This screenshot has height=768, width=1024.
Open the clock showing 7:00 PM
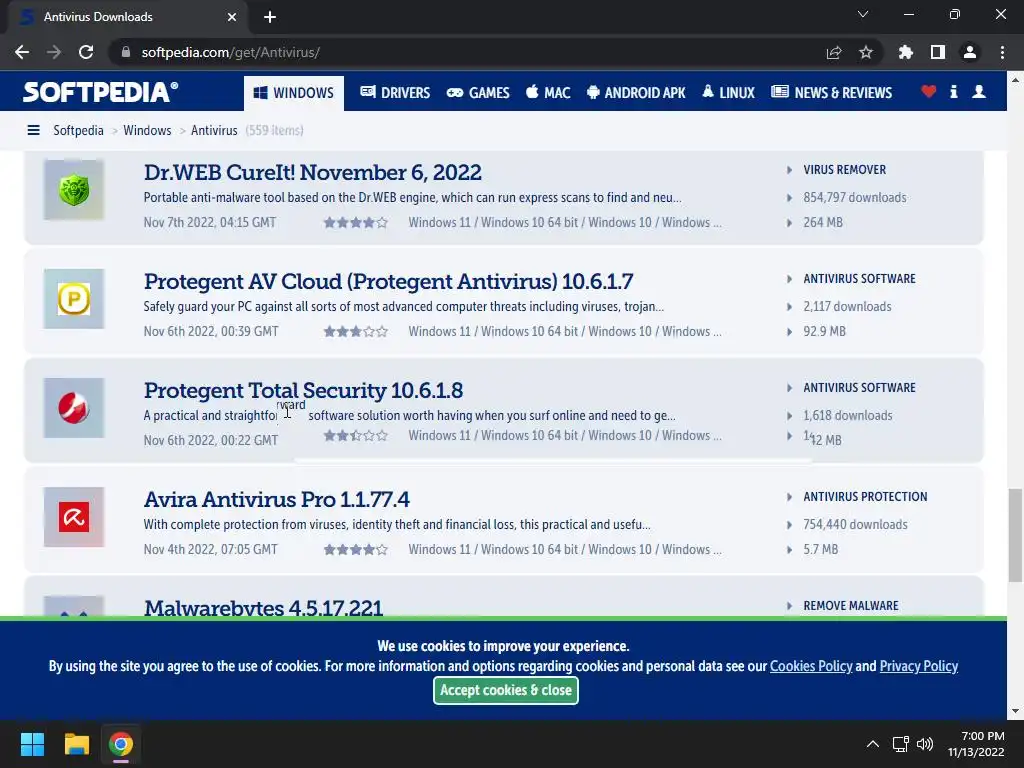click(976, 744)
